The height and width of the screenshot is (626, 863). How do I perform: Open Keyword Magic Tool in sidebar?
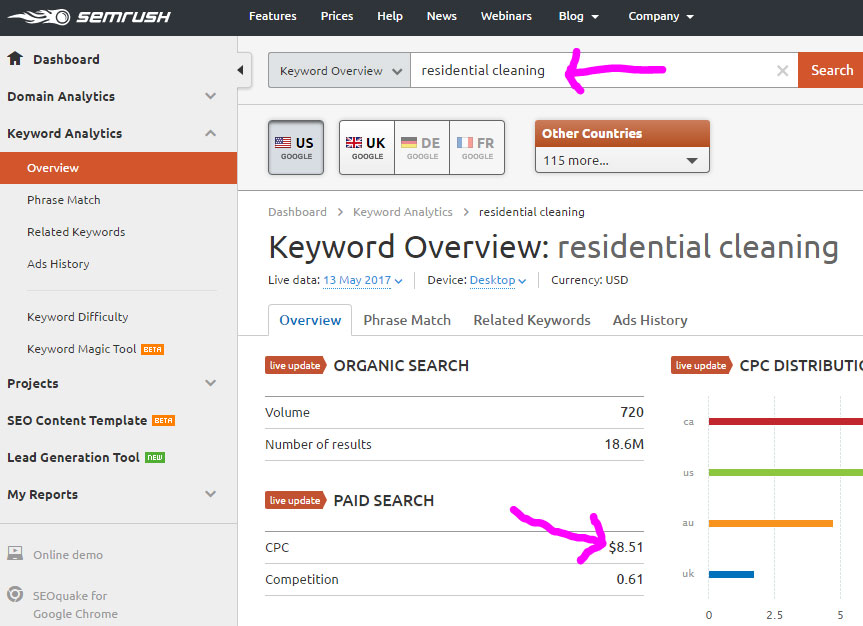click(81, 349)
